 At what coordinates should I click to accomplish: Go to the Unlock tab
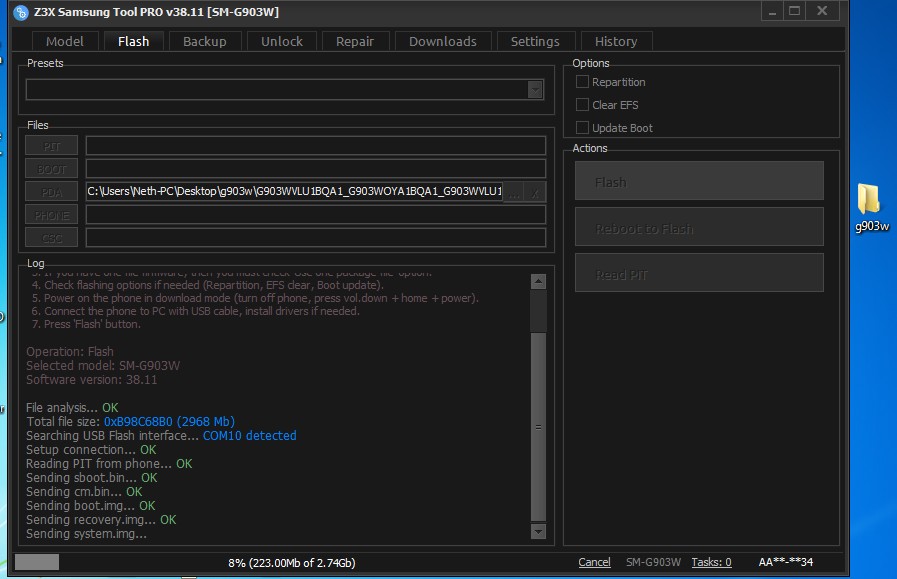[281, 41]
